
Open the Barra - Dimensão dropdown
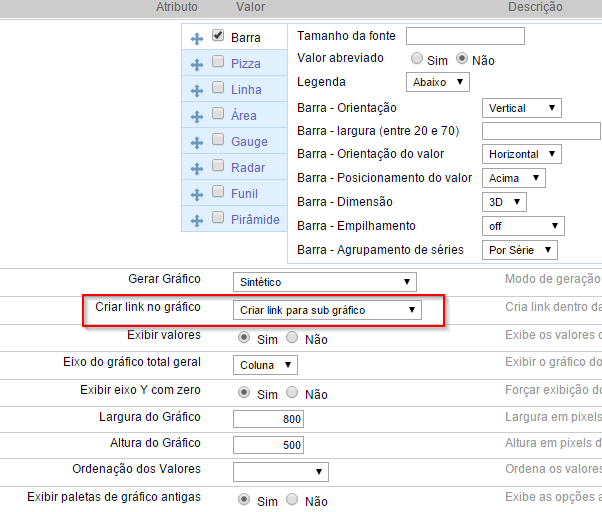pyautogui.click(x=504, y=202)
